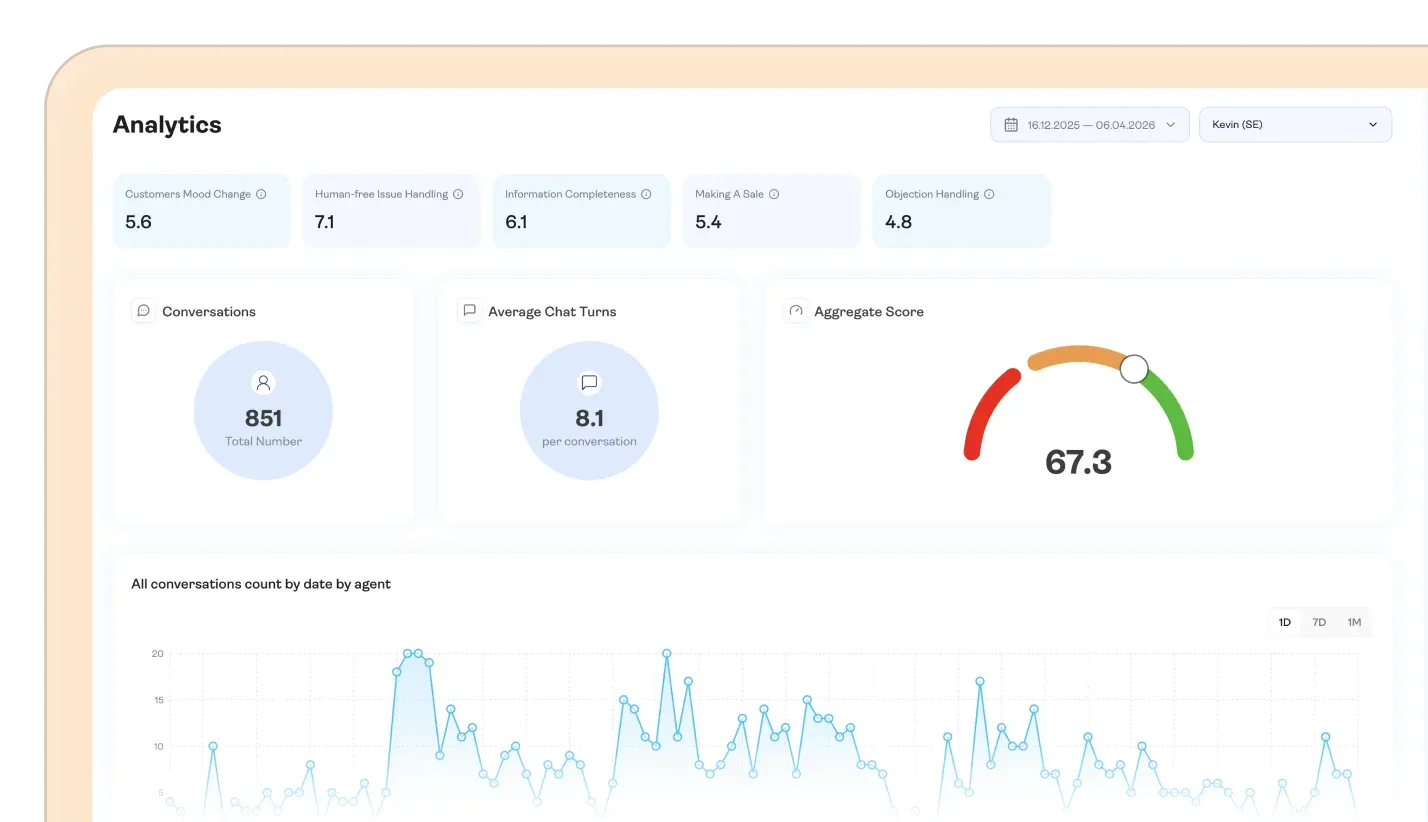Click info icon beside Information Completeness
This screenshot has width=1428, height=822.
[x=646, y=194]
